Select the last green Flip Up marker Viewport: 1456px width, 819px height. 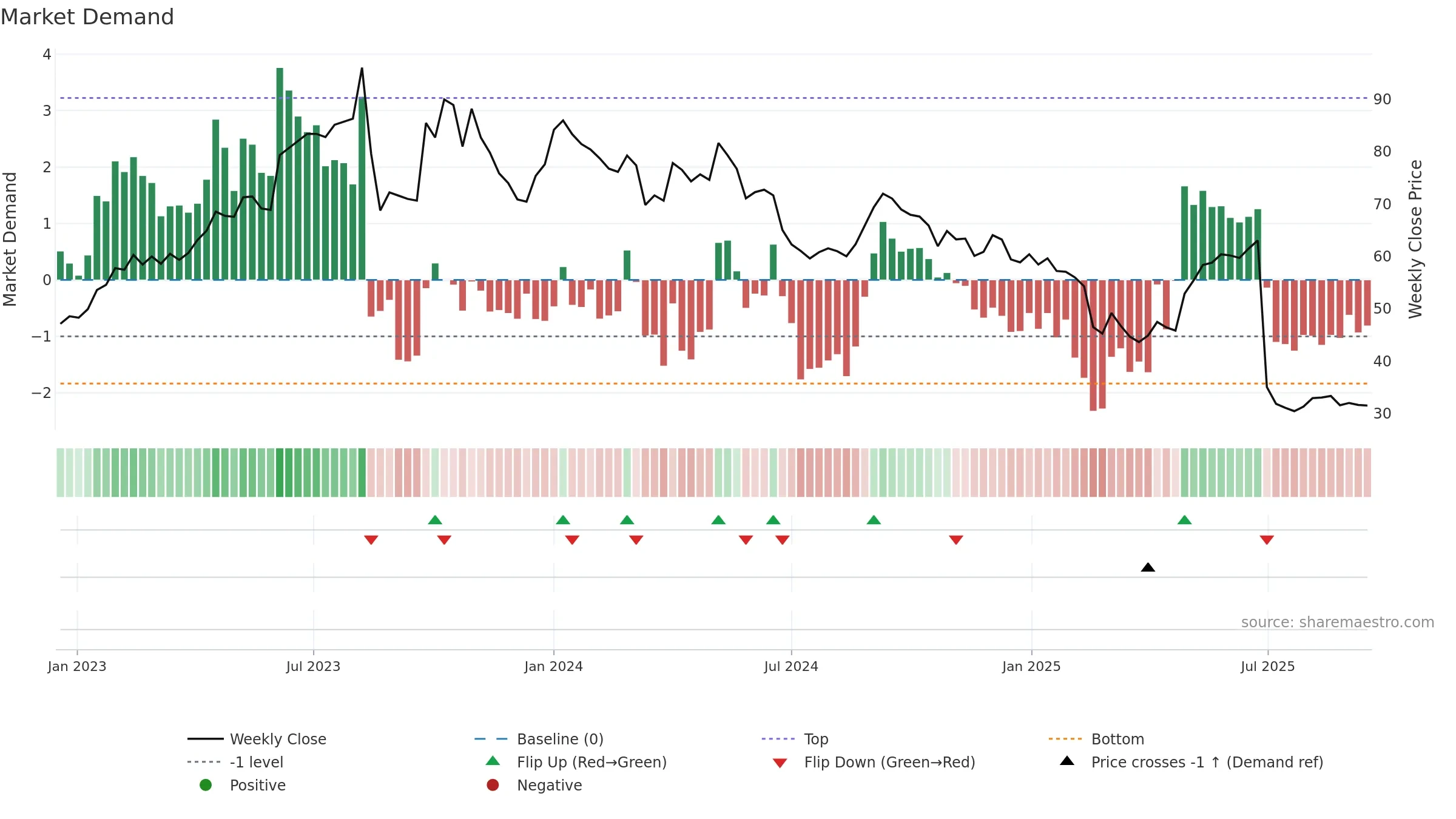1184,520
